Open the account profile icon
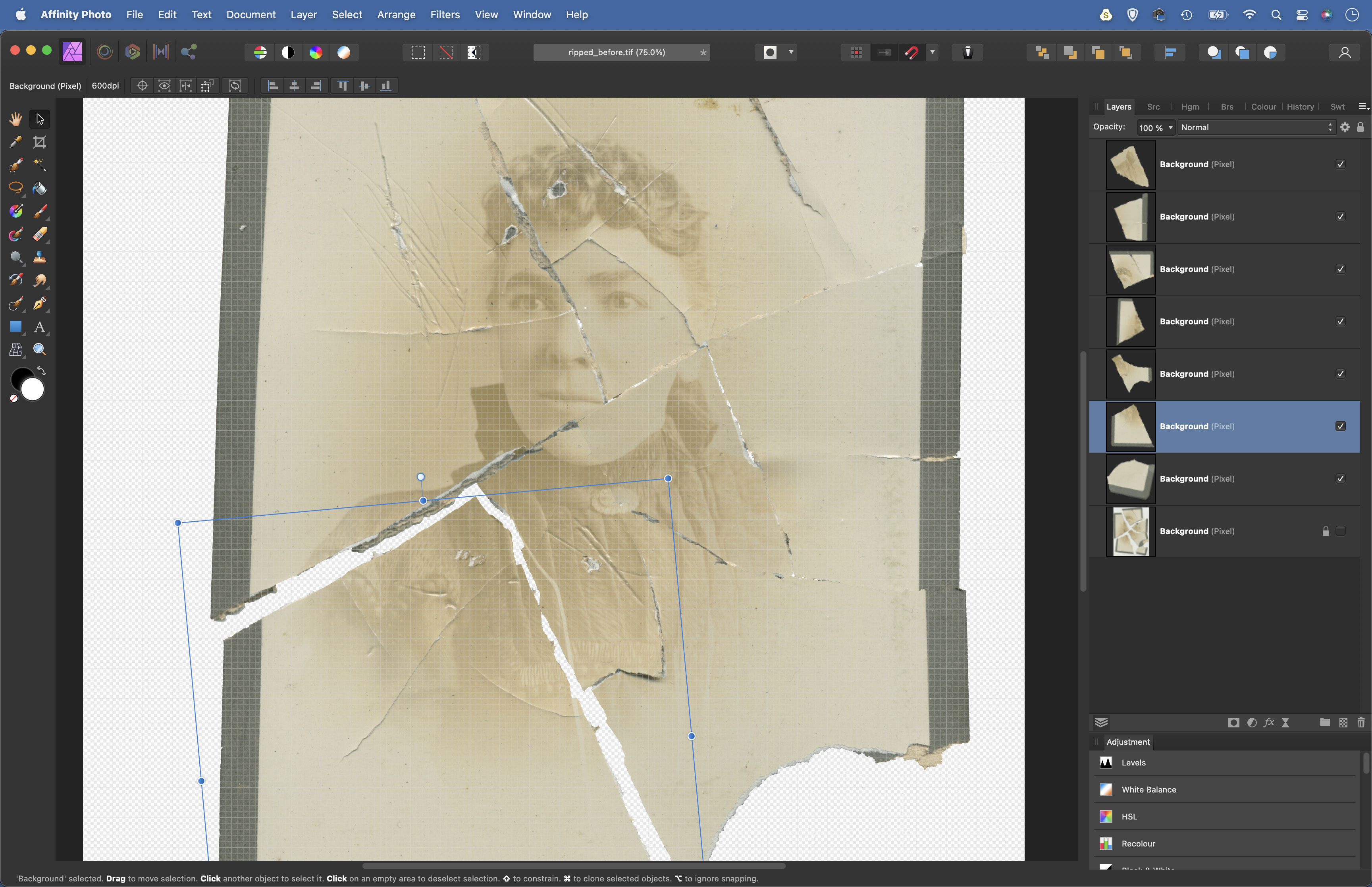Image resolution: width=1372 pixels, height=887 pixels. click(1345, 52)
